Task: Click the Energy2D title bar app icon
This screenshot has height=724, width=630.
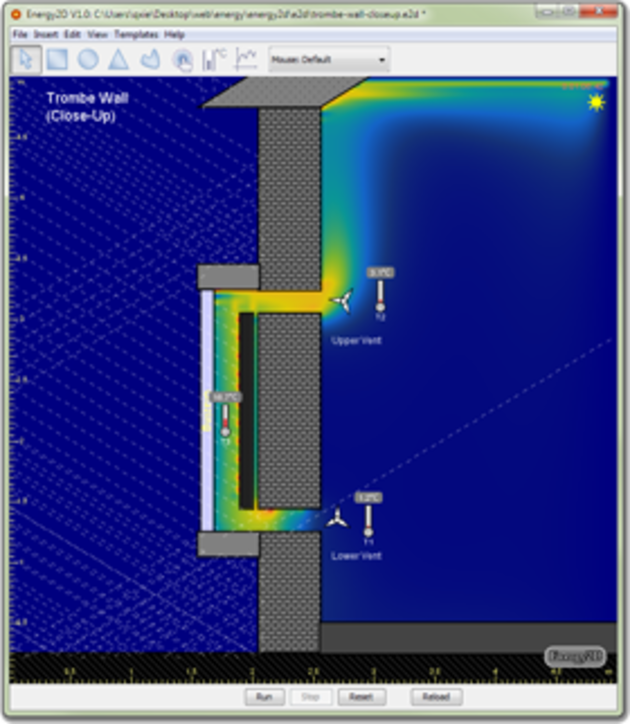Action: [x=16, y=14]
